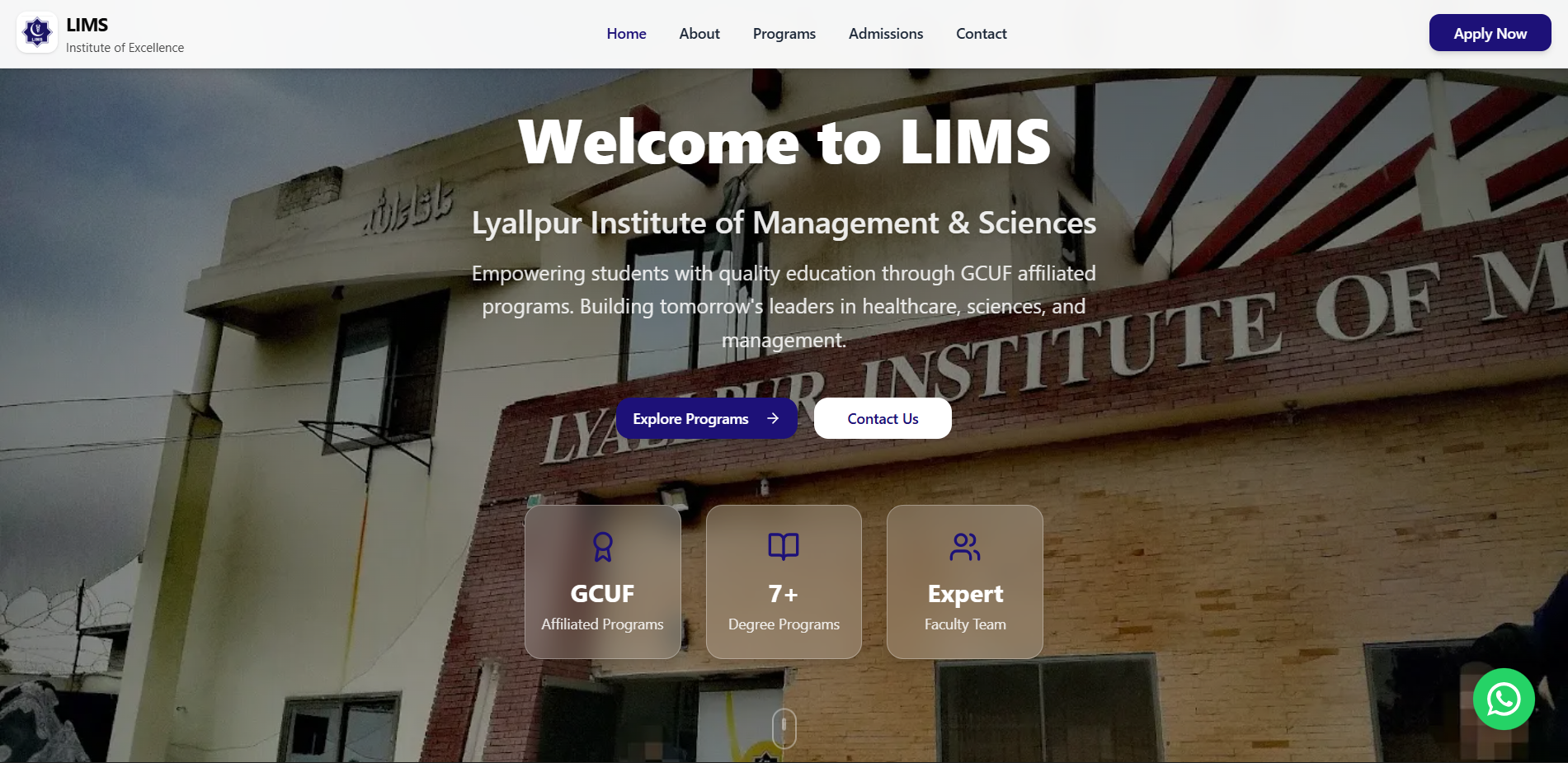Click the Apply Now button
Viewport: 1568px width, 763px height.
pos(1489,33)
